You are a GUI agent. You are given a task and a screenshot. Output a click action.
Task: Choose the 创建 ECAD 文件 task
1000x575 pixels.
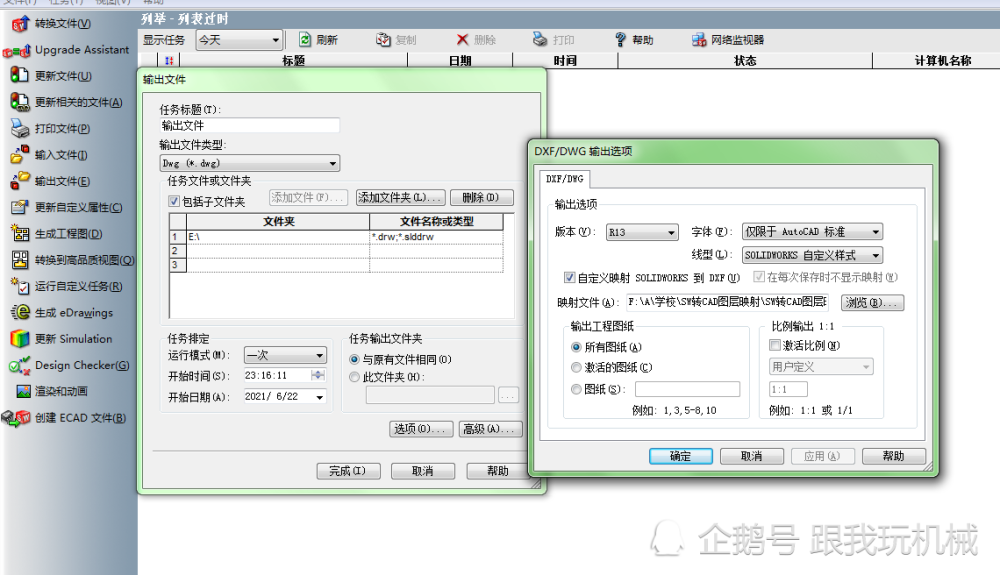(64, 418)
